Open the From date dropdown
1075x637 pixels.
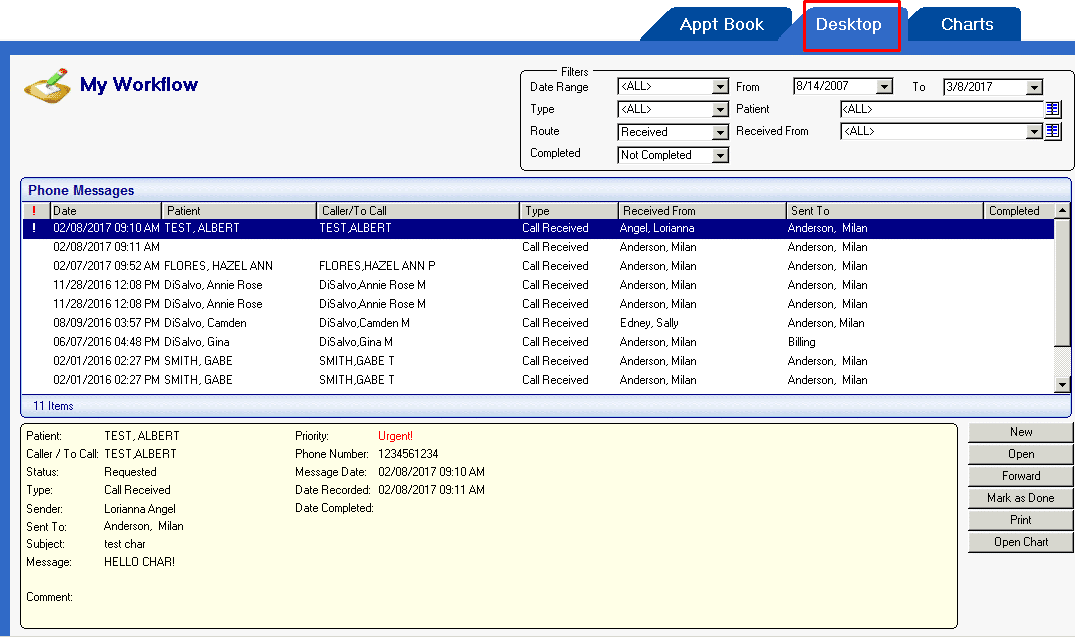pos(885,87)
